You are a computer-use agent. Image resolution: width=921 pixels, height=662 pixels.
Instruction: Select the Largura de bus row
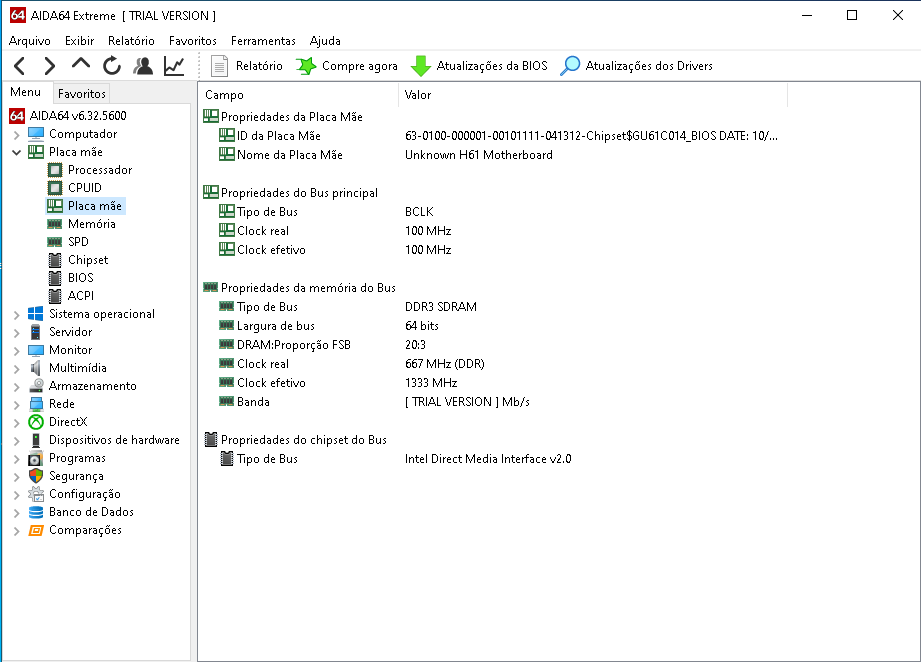pyautogui.click(x=328, y=326)
